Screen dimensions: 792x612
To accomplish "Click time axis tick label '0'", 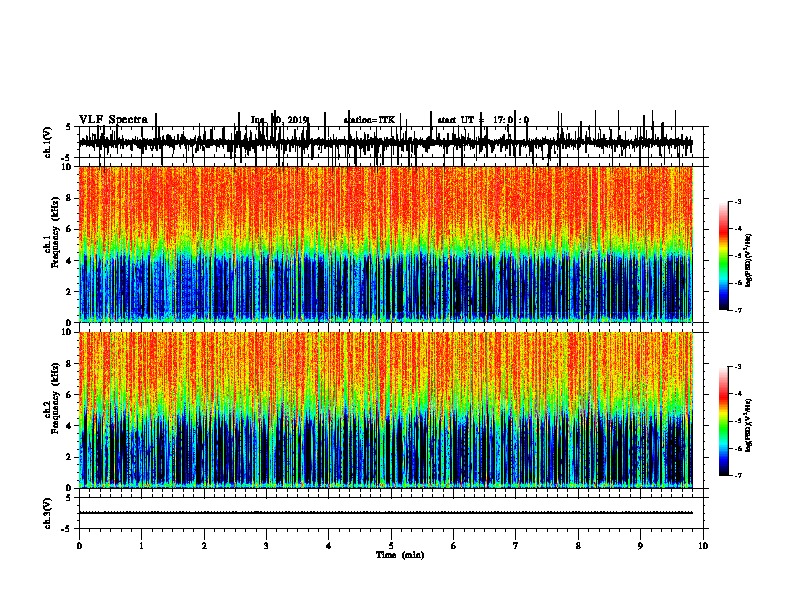I will [79, 546].
